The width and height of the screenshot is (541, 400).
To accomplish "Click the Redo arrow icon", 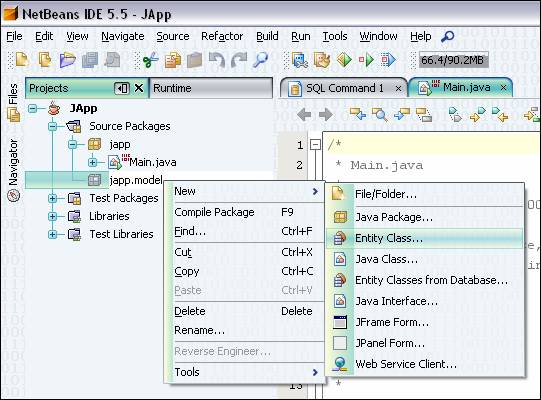I will (239, 60).
